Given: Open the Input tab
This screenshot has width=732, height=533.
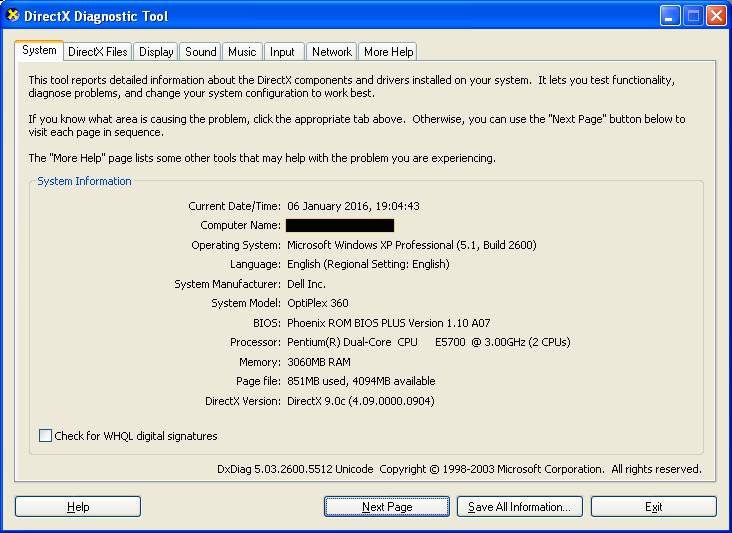Looking at the screenshot, I should click(282, 52).
